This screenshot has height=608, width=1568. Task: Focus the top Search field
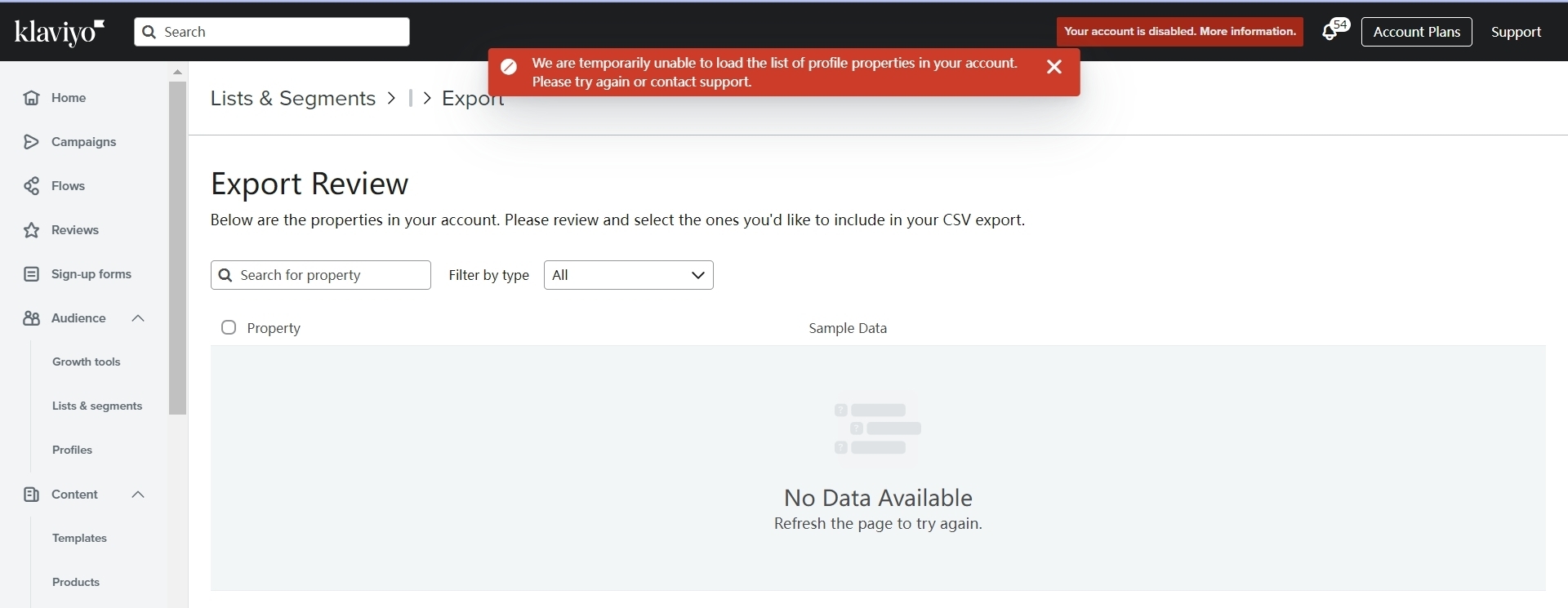pos(272,32)
